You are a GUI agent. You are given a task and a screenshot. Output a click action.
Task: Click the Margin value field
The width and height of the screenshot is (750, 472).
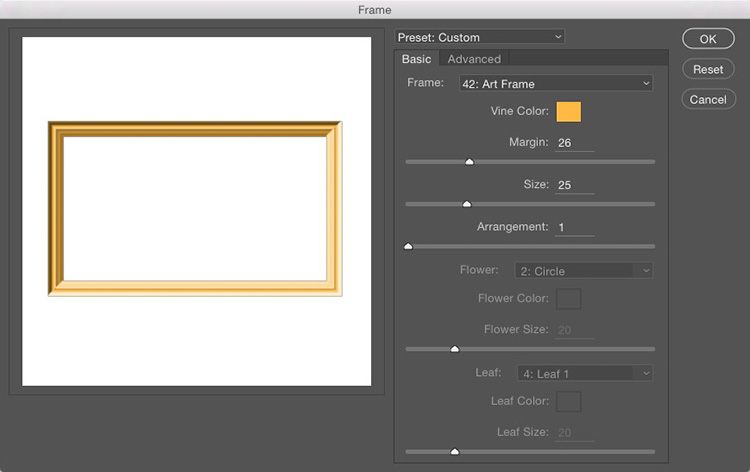pyautogui.click(x=574, y=143)
